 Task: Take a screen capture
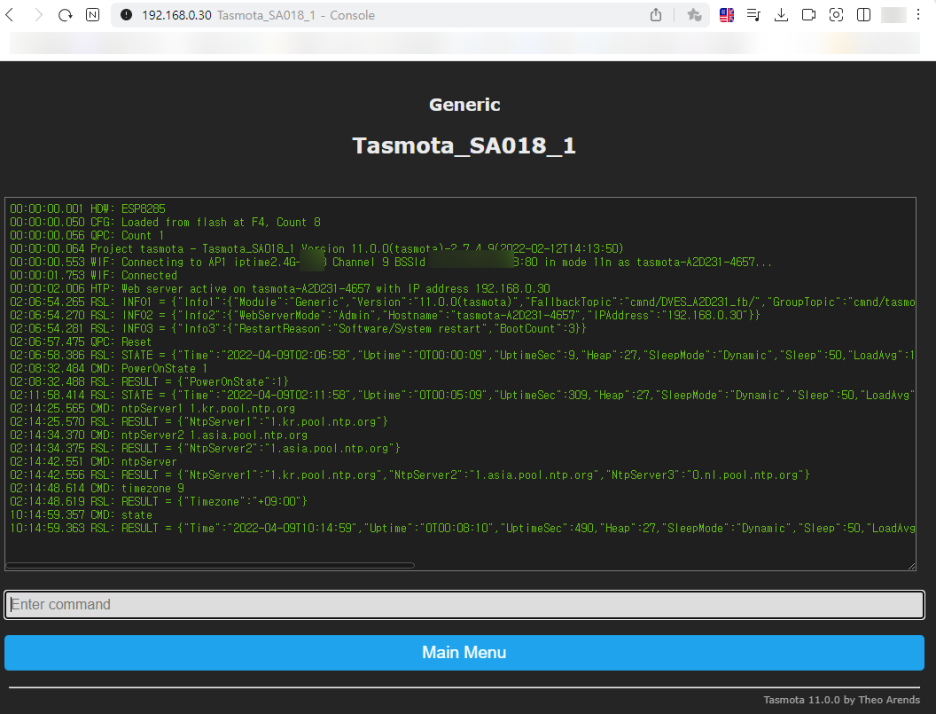(x=836, y=15)
